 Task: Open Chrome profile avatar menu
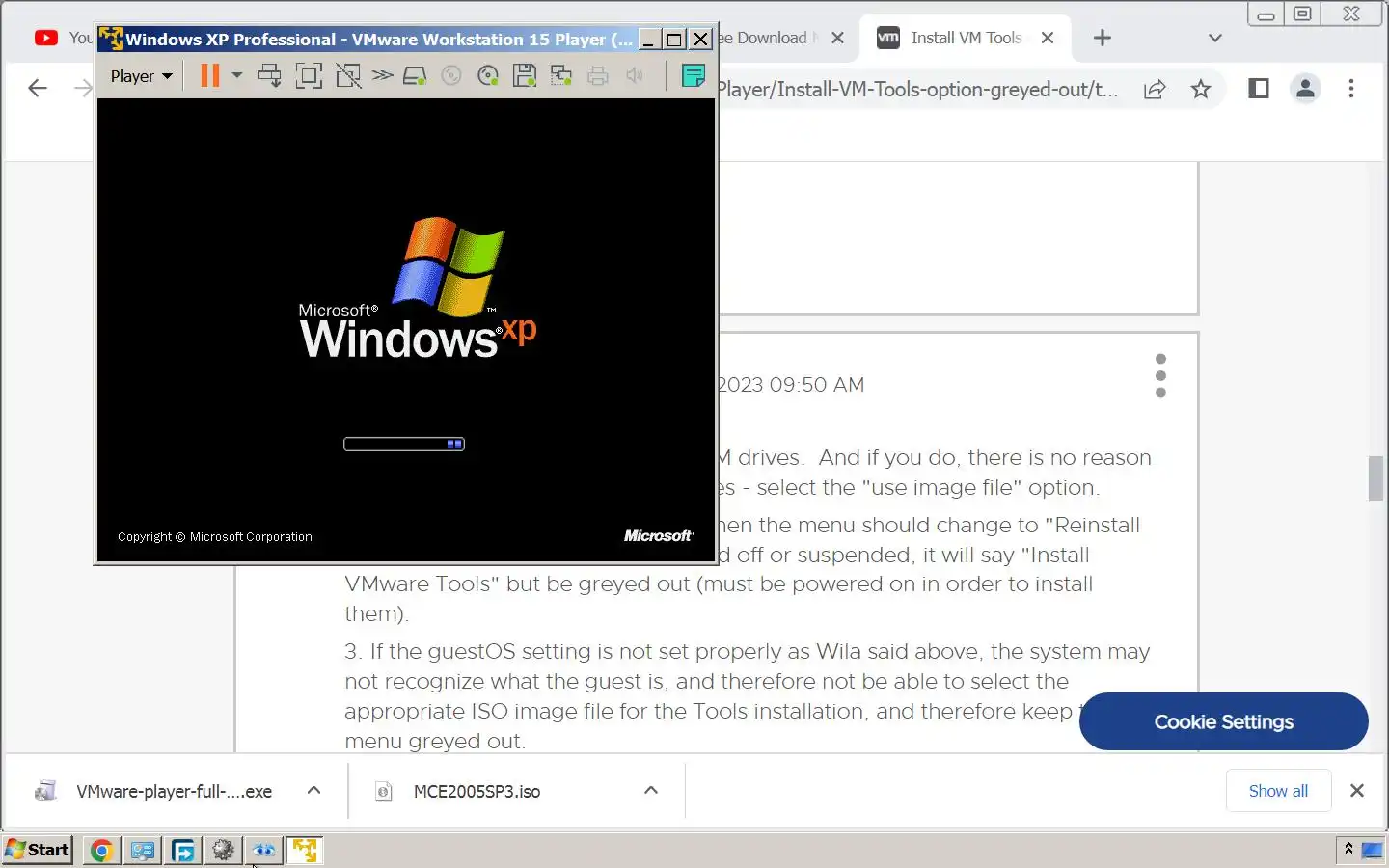1305,89
